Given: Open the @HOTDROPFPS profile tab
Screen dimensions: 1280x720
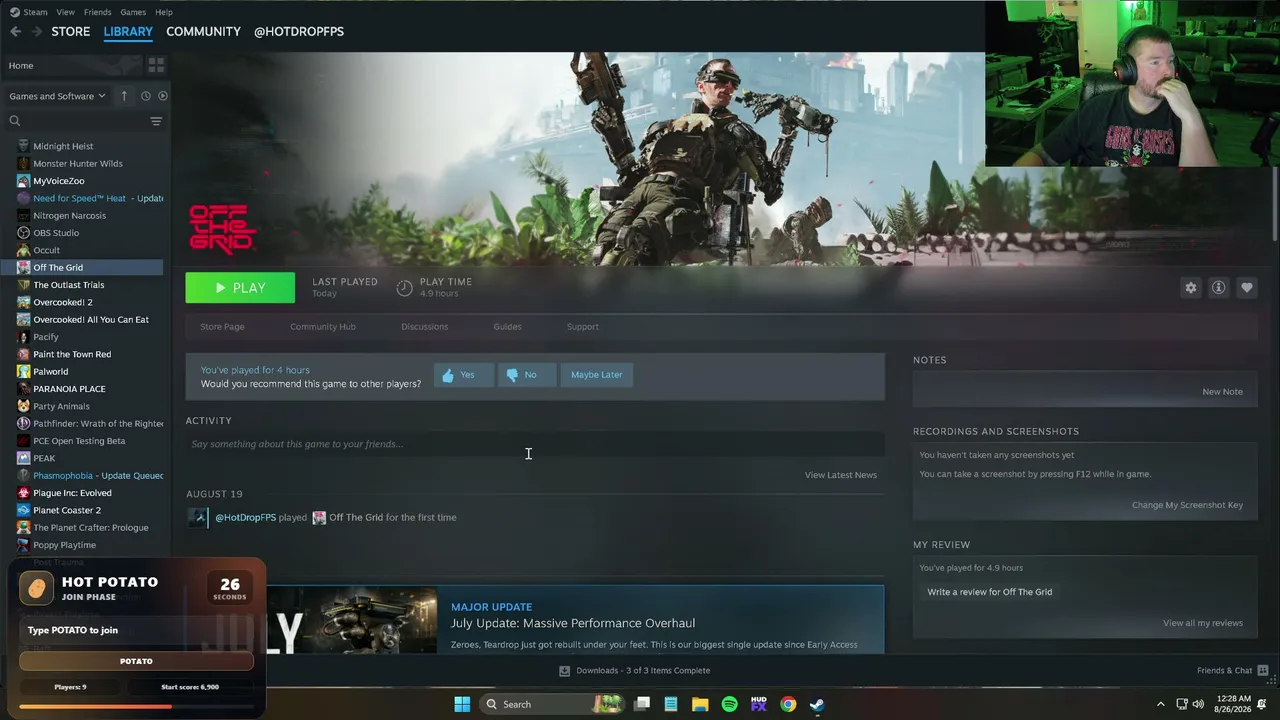Looking at the screenshot, I should [x=299, y=31].
